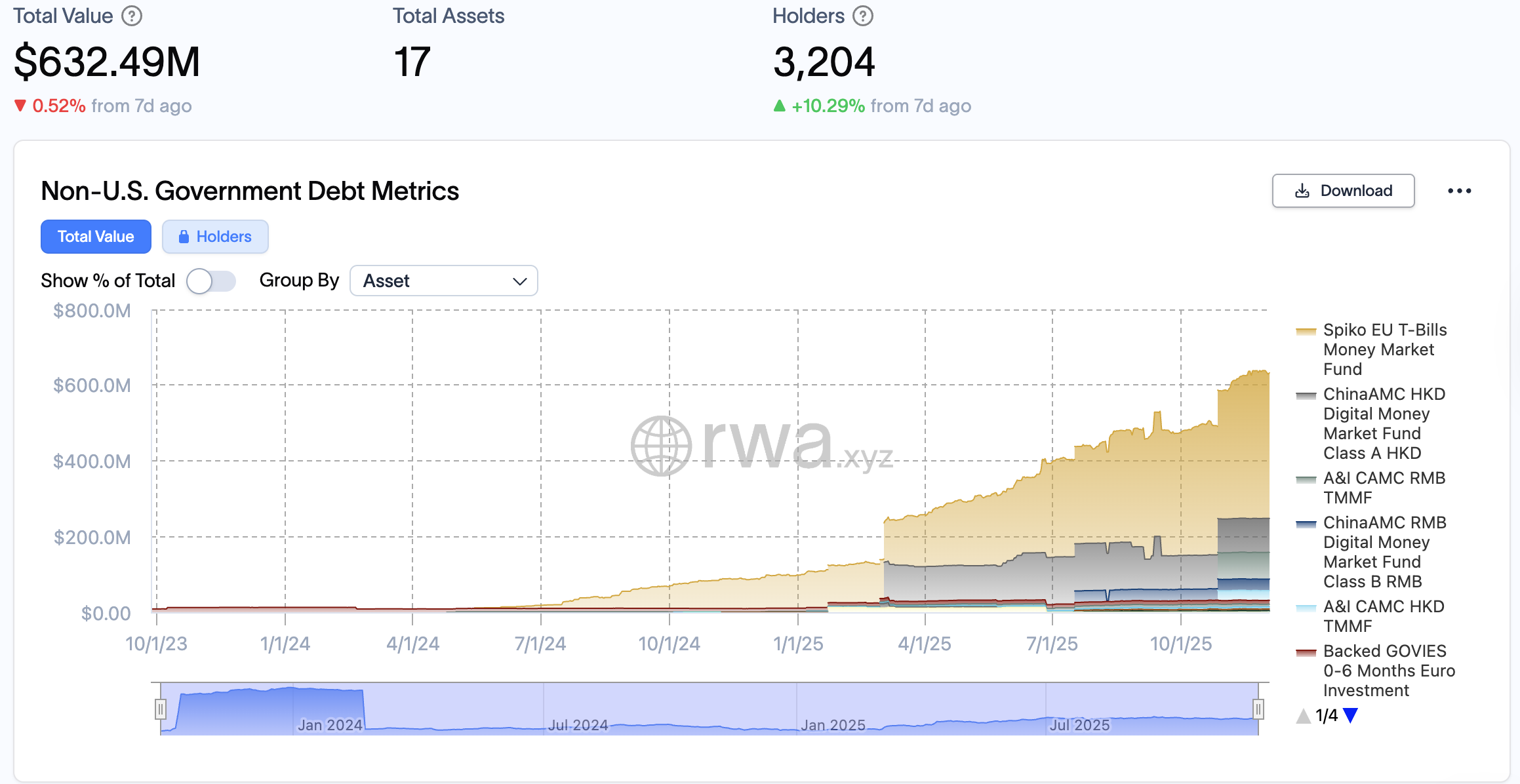Select the Total Value view button
The image size is (1520, 784).
96,237
